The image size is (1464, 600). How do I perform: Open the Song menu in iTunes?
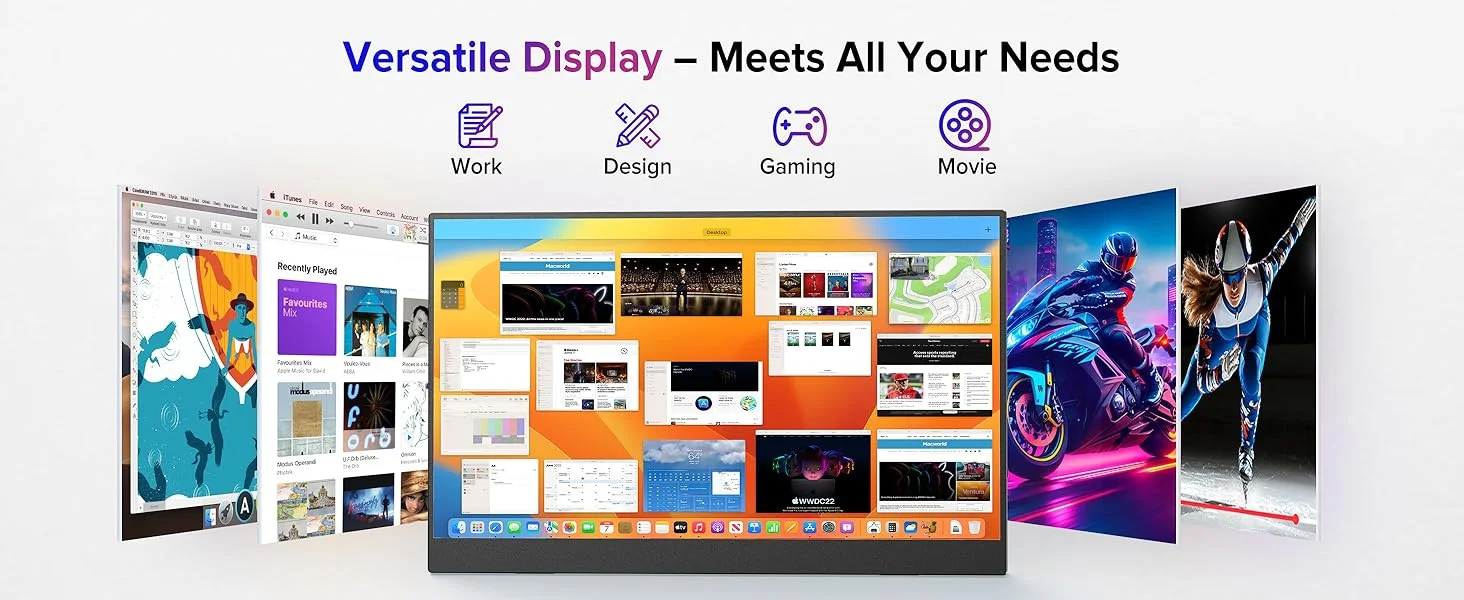[347, 207]
